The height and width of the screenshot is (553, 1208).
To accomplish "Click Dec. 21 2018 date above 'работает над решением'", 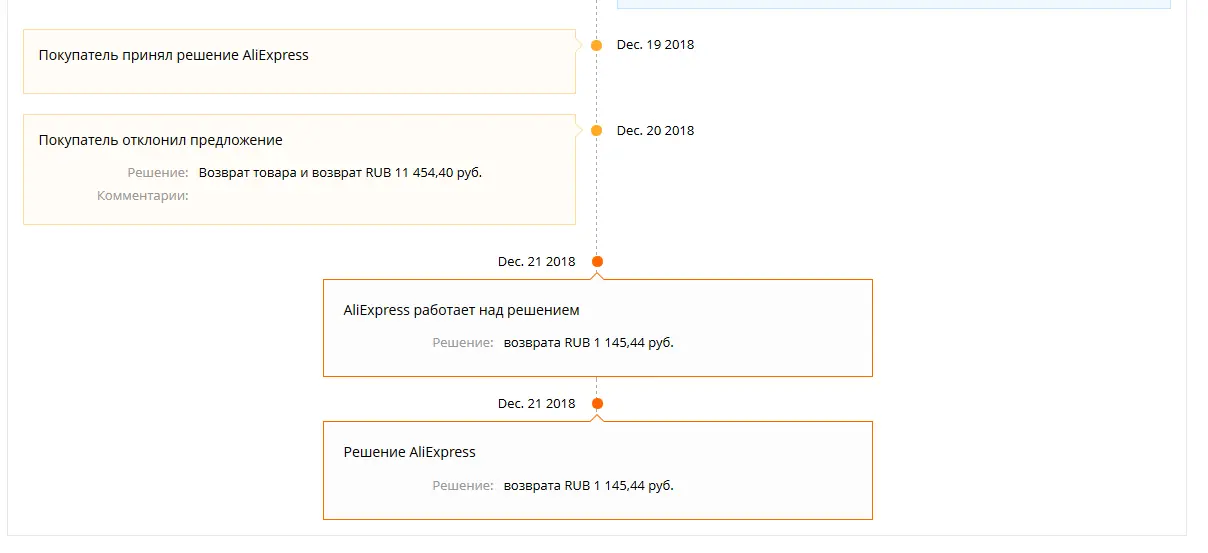I will tap(537, 262).
